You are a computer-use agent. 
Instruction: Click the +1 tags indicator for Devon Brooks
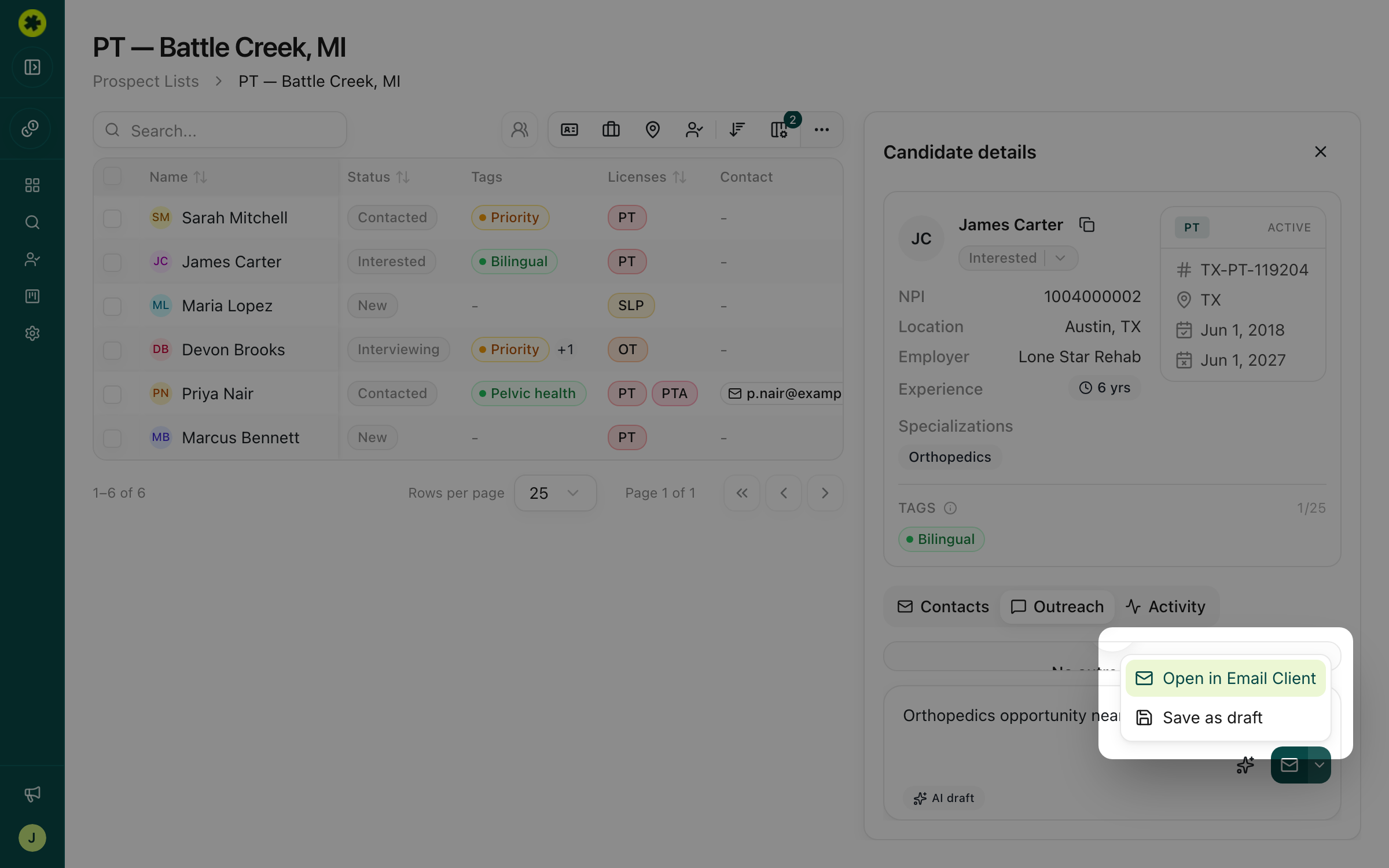coord(565,350)
